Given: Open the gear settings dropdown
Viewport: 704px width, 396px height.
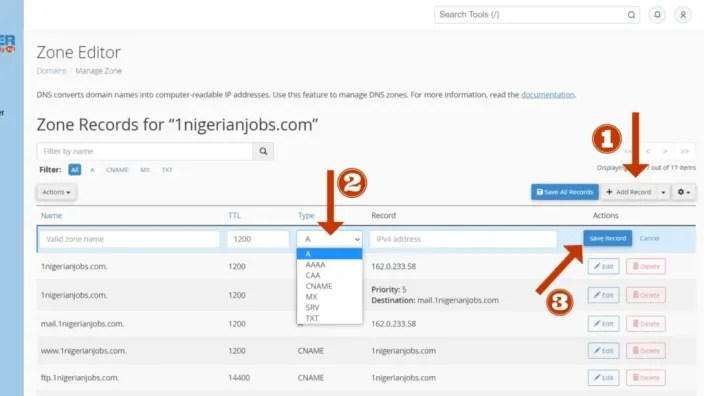Looking at the screenshot, I should [x=684, y=192].
